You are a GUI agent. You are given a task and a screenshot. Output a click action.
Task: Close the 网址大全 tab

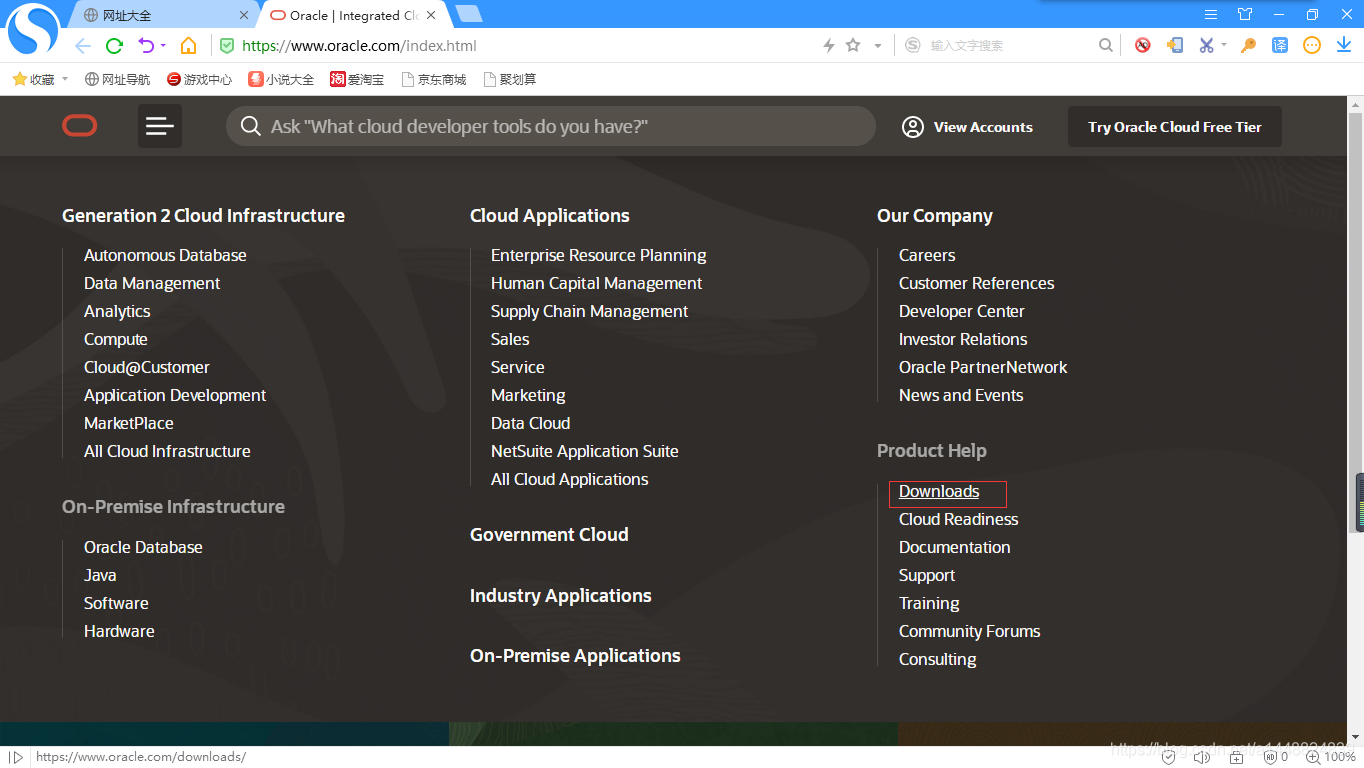(x=244, y=15)
